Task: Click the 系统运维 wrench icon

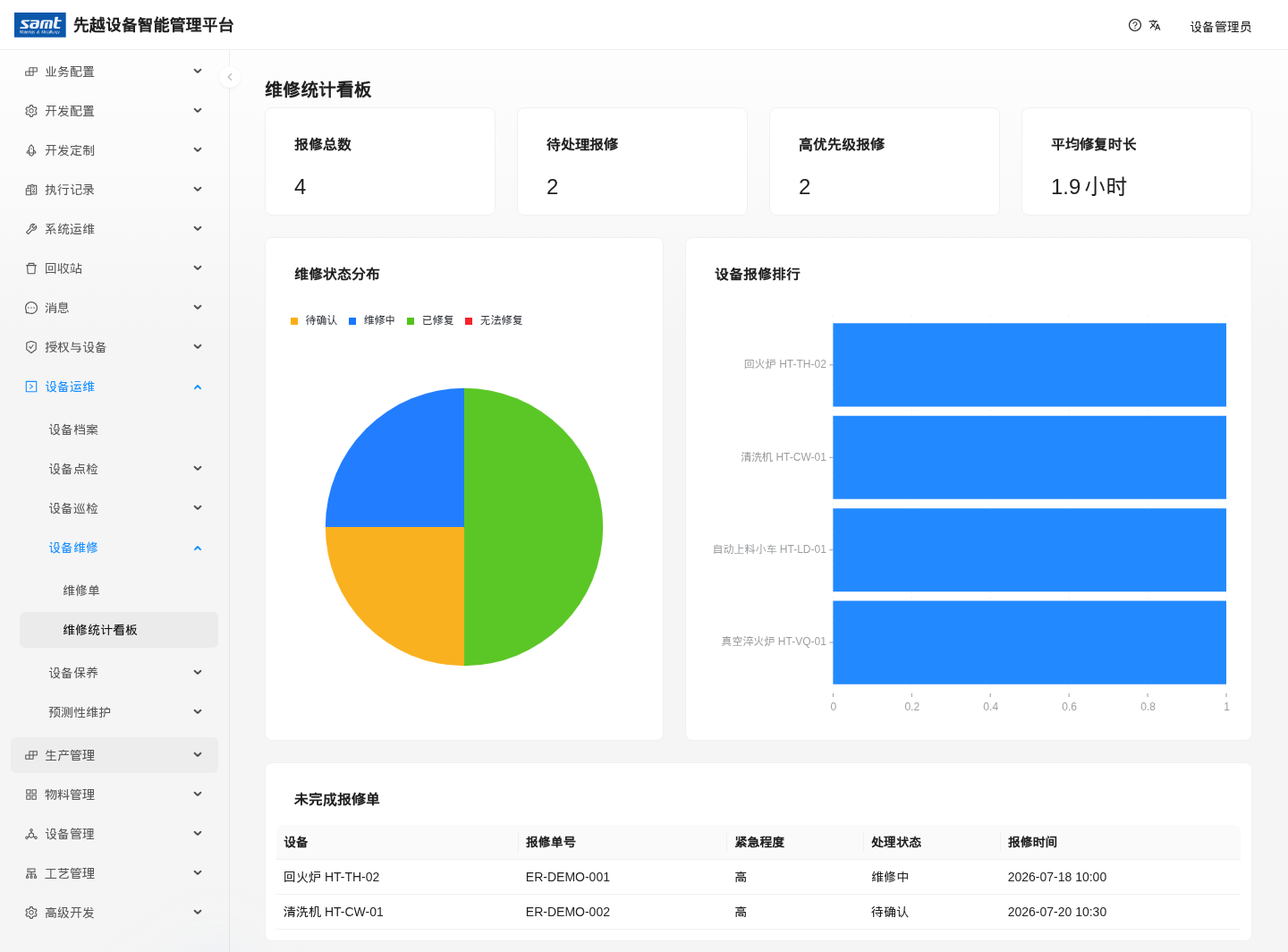Action: (x=31, y=229)
